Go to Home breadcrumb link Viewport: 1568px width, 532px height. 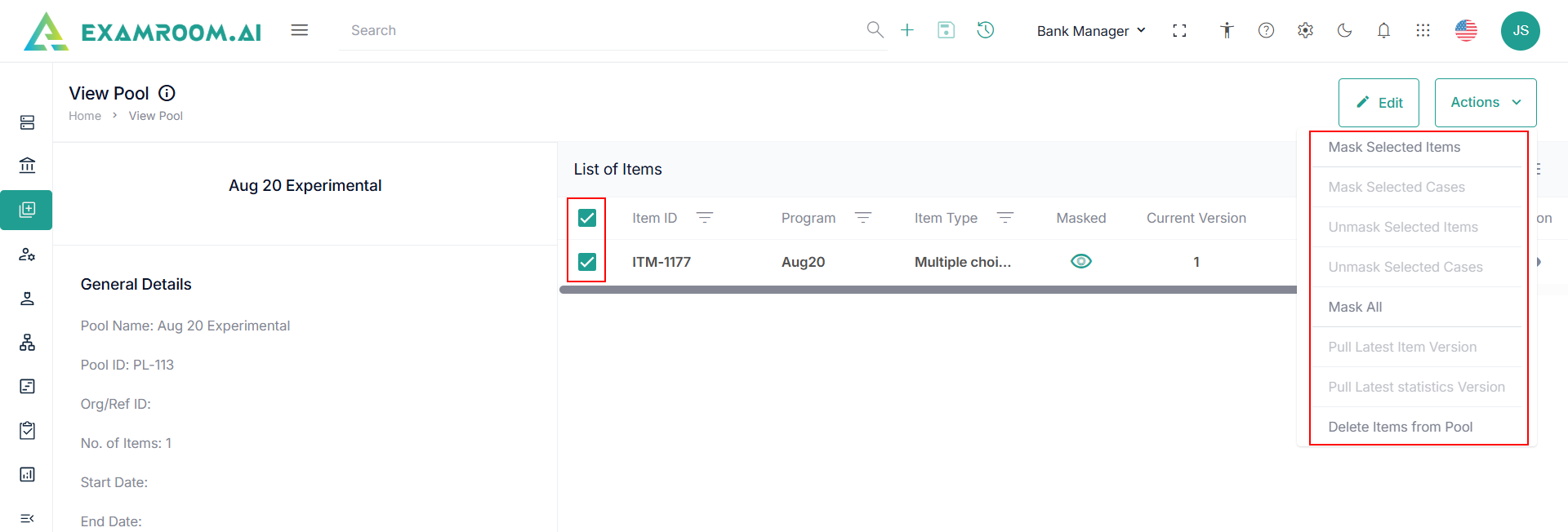pyautogui.click(x=85, y=116)
